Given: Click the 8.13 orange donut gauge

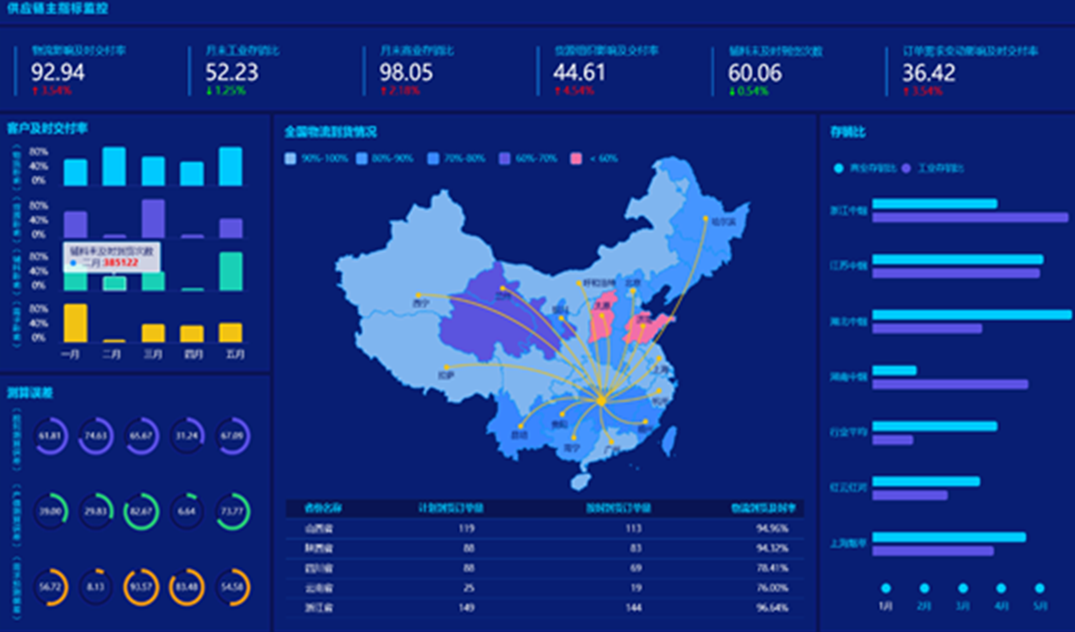Looking at the screenshot, I should 95,587.
